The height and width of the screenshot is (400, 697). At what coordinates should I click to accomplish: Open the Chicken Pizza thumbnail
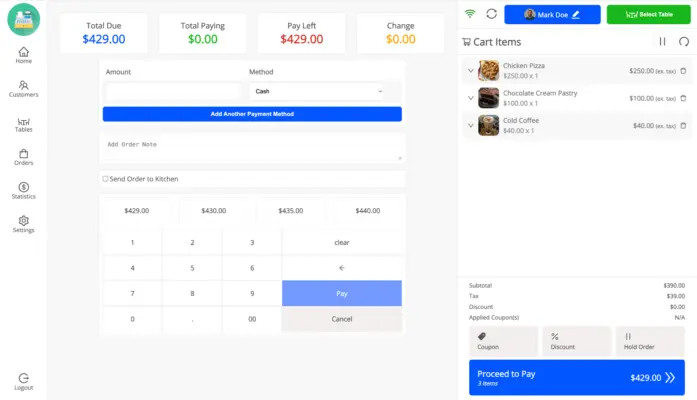tap(489, 71)
